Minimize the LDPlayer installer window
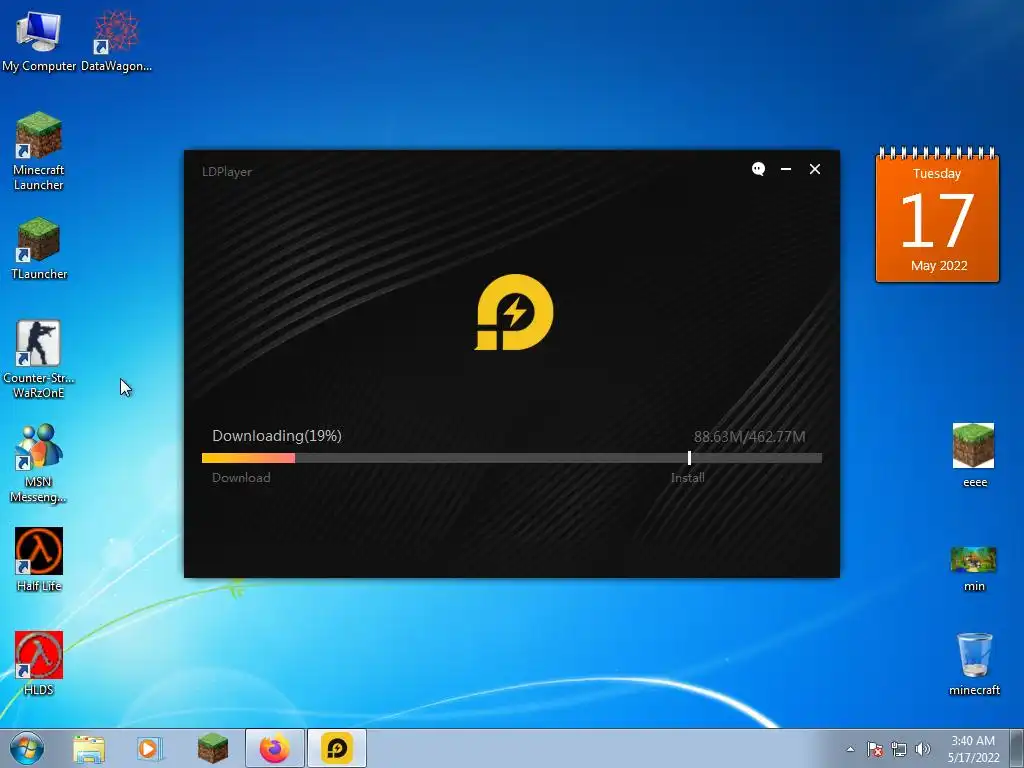The height and width of the screenshot is (768, 1024). click(786, 169)
